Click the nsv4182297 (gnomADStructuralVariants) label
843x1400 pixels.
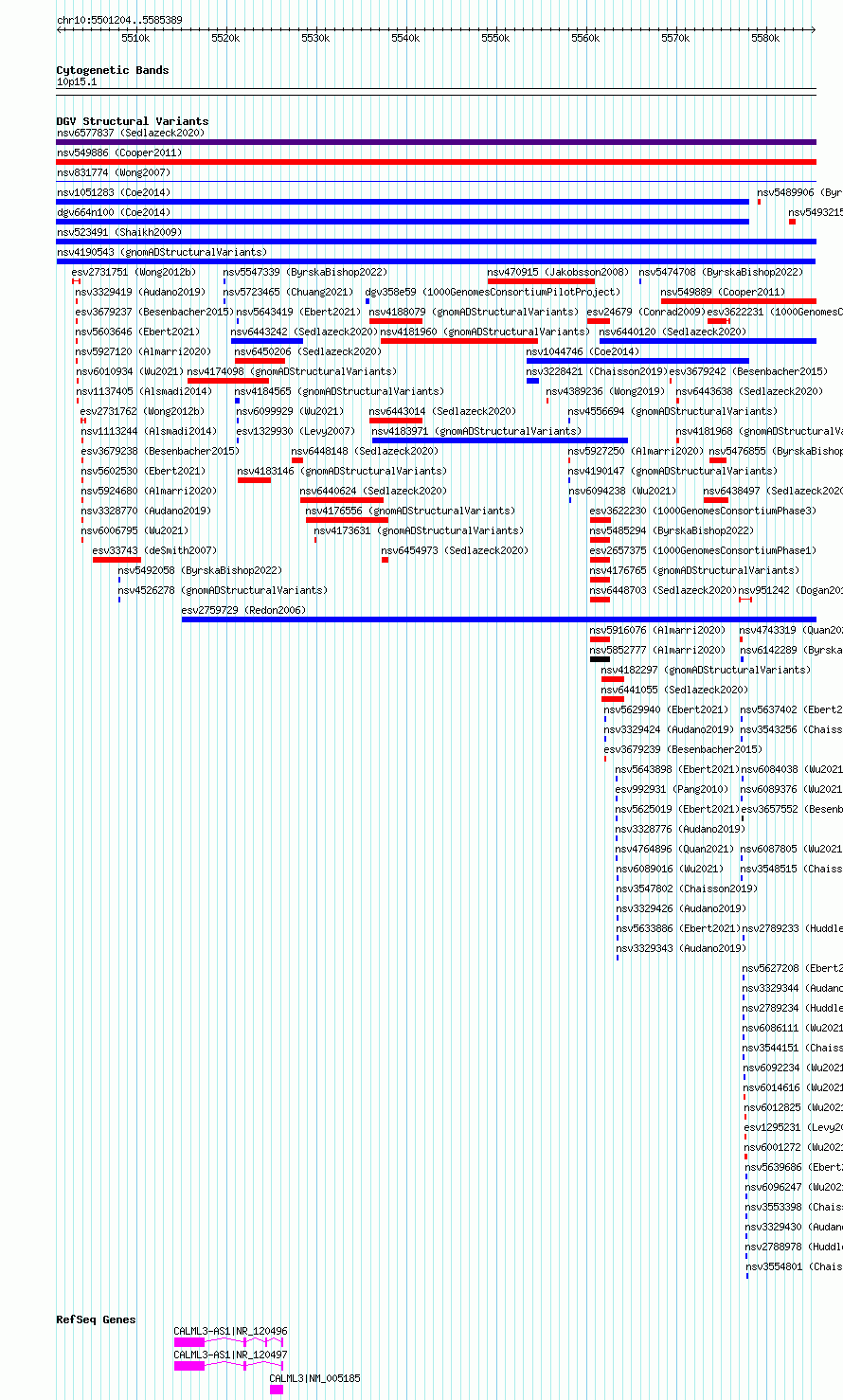(x=706, y=670)
